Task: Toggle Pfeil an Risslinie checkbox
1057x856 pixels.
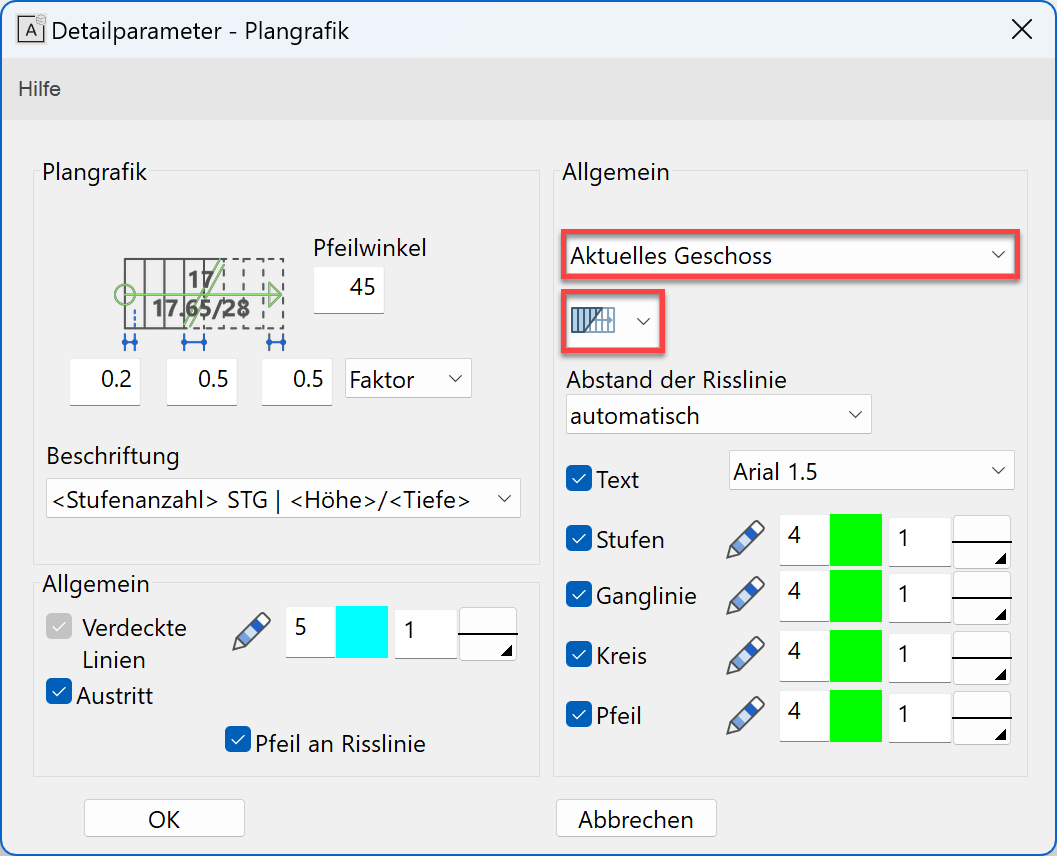Action: (237, 740)
